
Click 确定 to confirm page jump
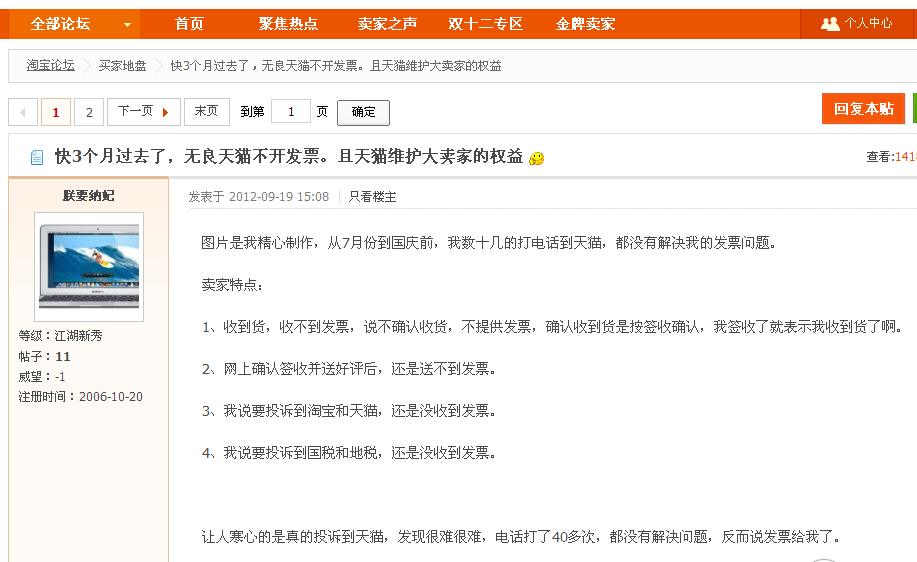pos(363,112)
